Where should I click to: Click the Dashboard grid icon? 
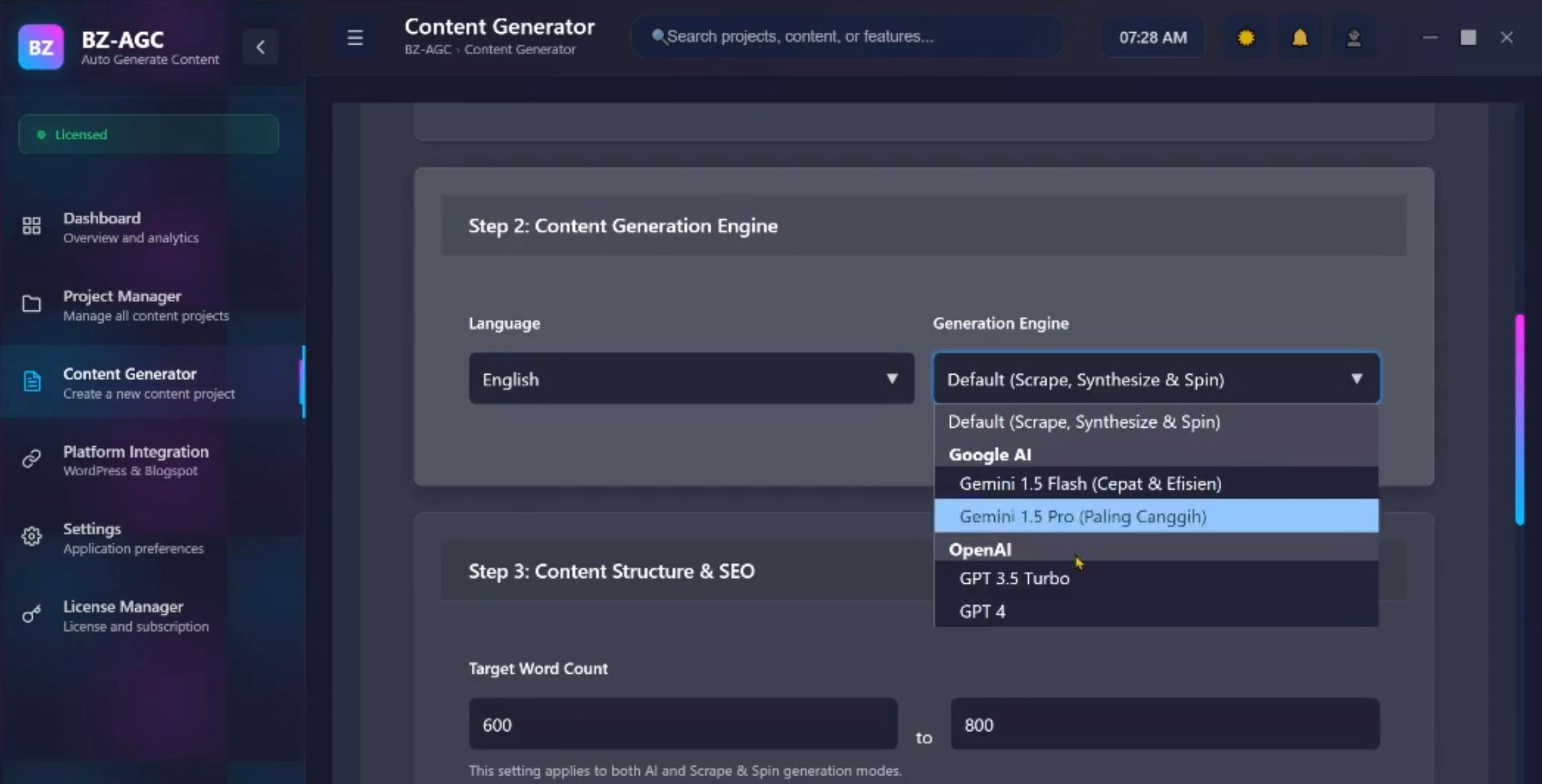pyautogui.click(x=31, y=226)
